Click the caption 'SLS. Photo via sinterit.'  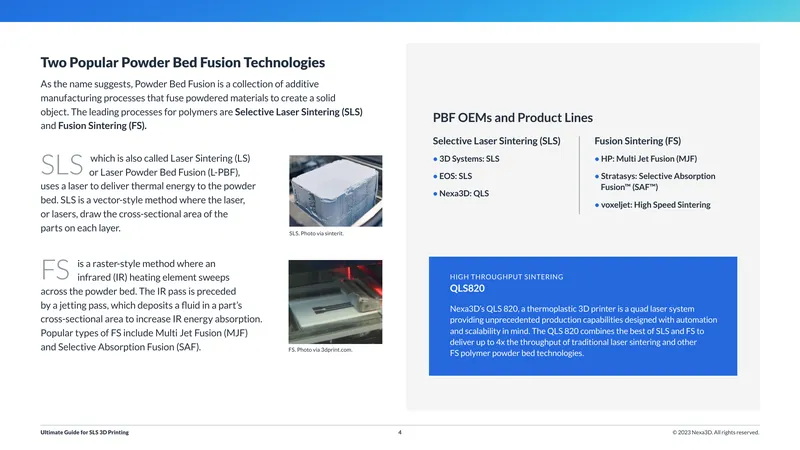pyautogui.click(x=316, y=233)
